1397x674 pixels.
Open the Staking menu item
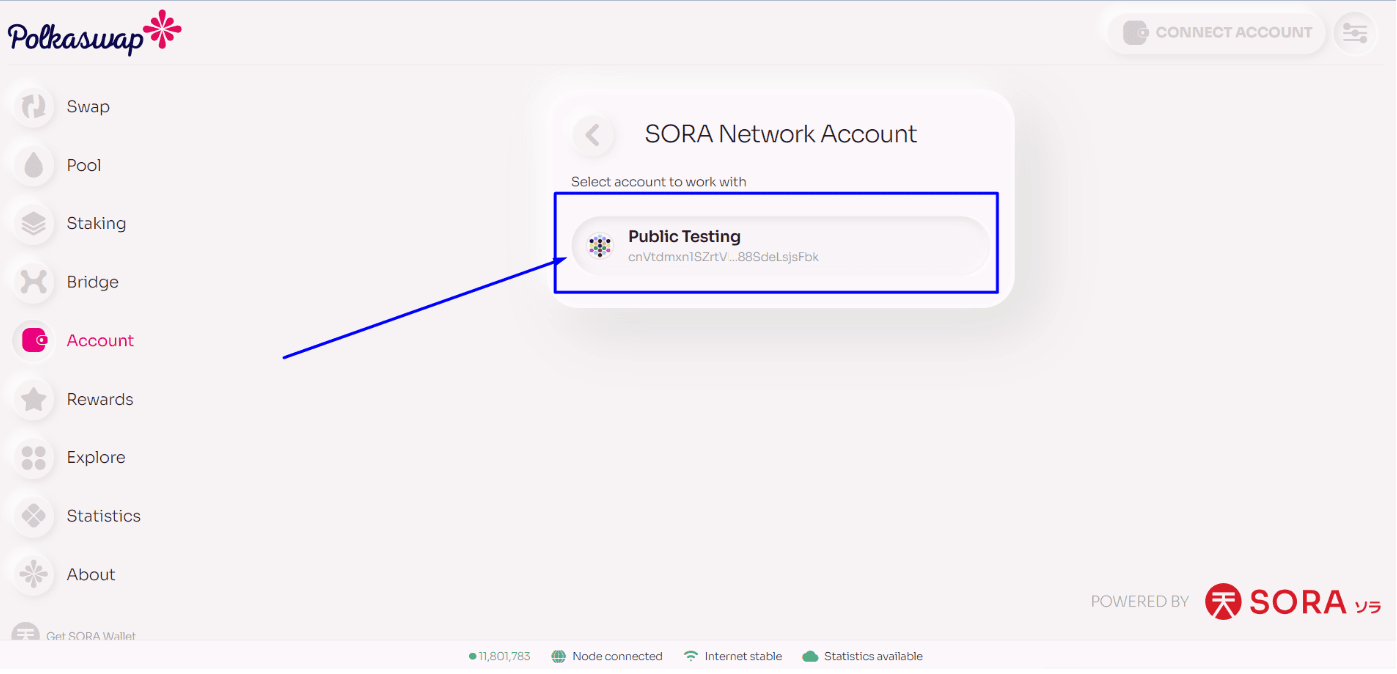(96, 224)
